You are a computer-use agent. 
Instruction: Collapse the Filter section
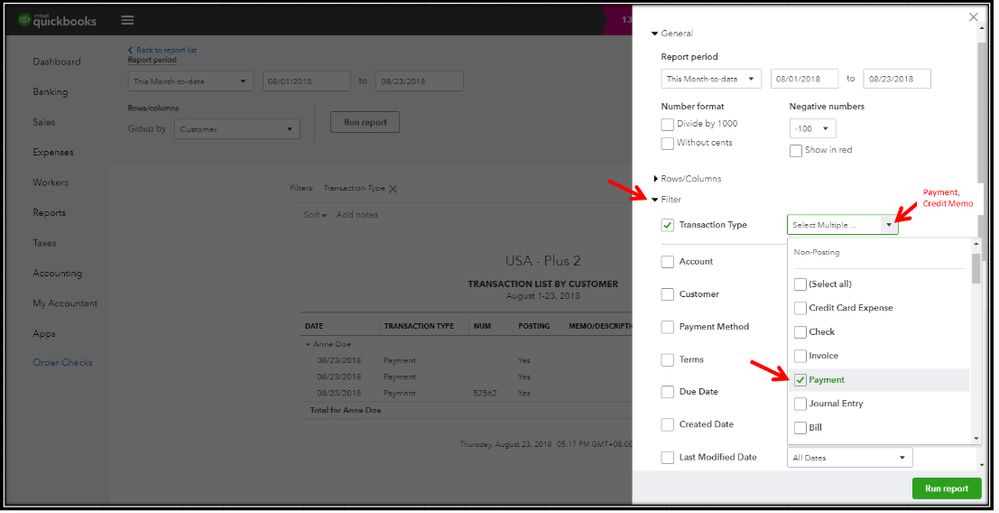(x=654, y=199)
